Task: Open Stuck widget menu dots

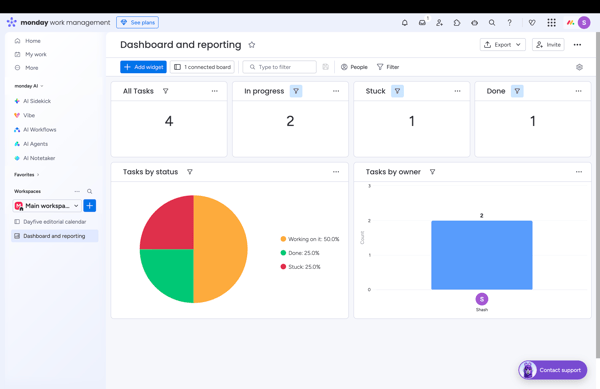Action: [x=457, y=91]
